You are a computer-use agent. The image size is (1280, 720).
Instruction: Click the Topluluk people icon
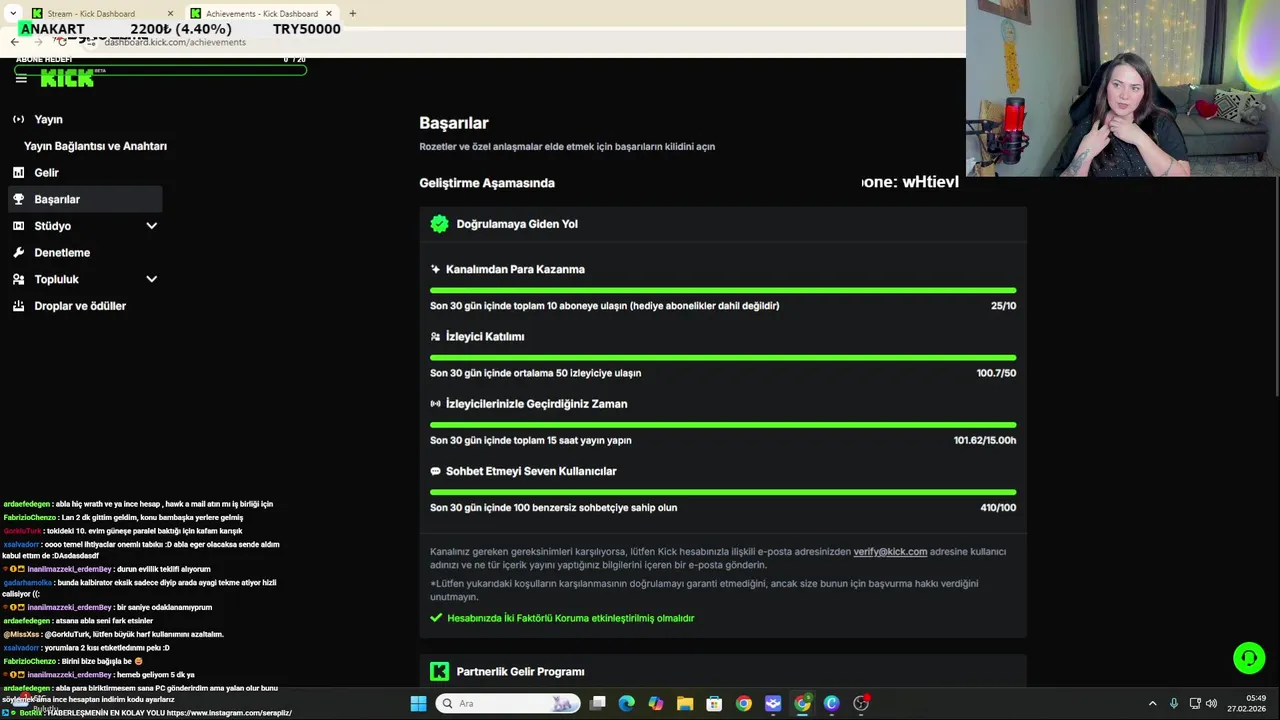pos(18,279)
